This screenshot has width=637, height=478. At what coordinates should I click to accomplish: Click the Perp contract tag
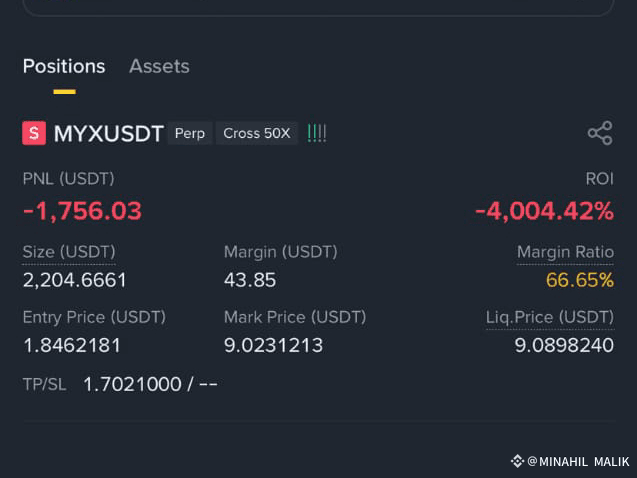(x=190, y=133)
